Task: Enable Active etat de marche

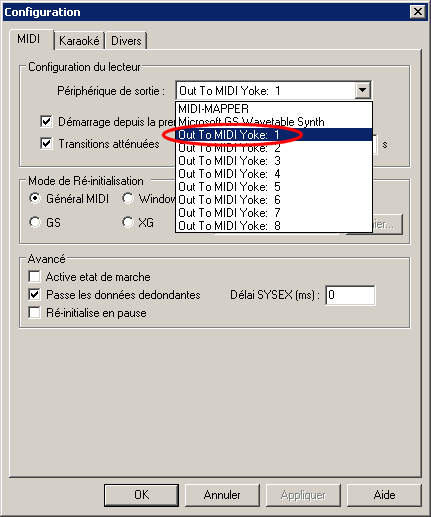Action: (35, 277)
